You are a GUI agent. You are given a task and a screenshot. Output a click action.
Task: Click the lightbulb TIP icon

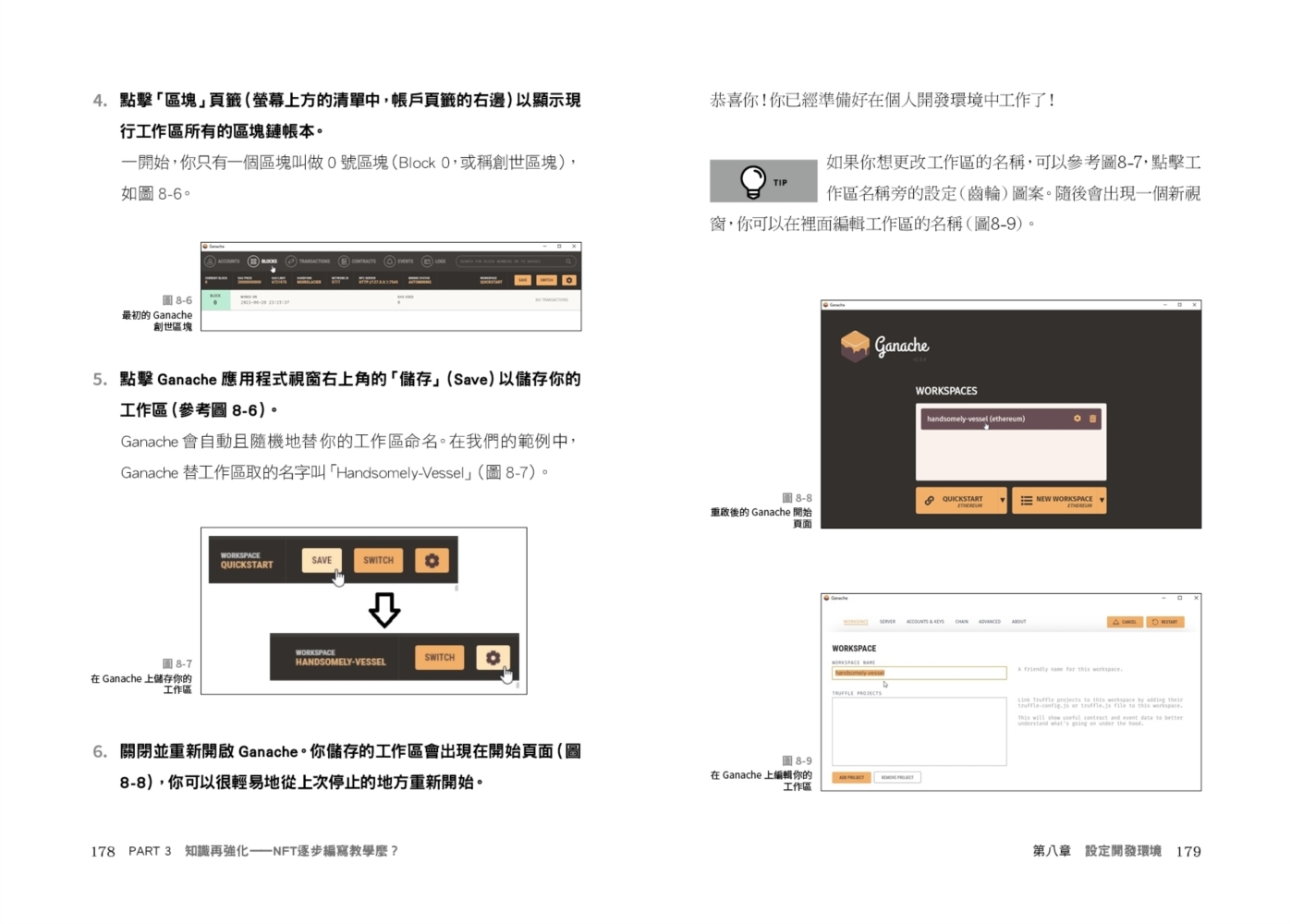click(753, 181)
